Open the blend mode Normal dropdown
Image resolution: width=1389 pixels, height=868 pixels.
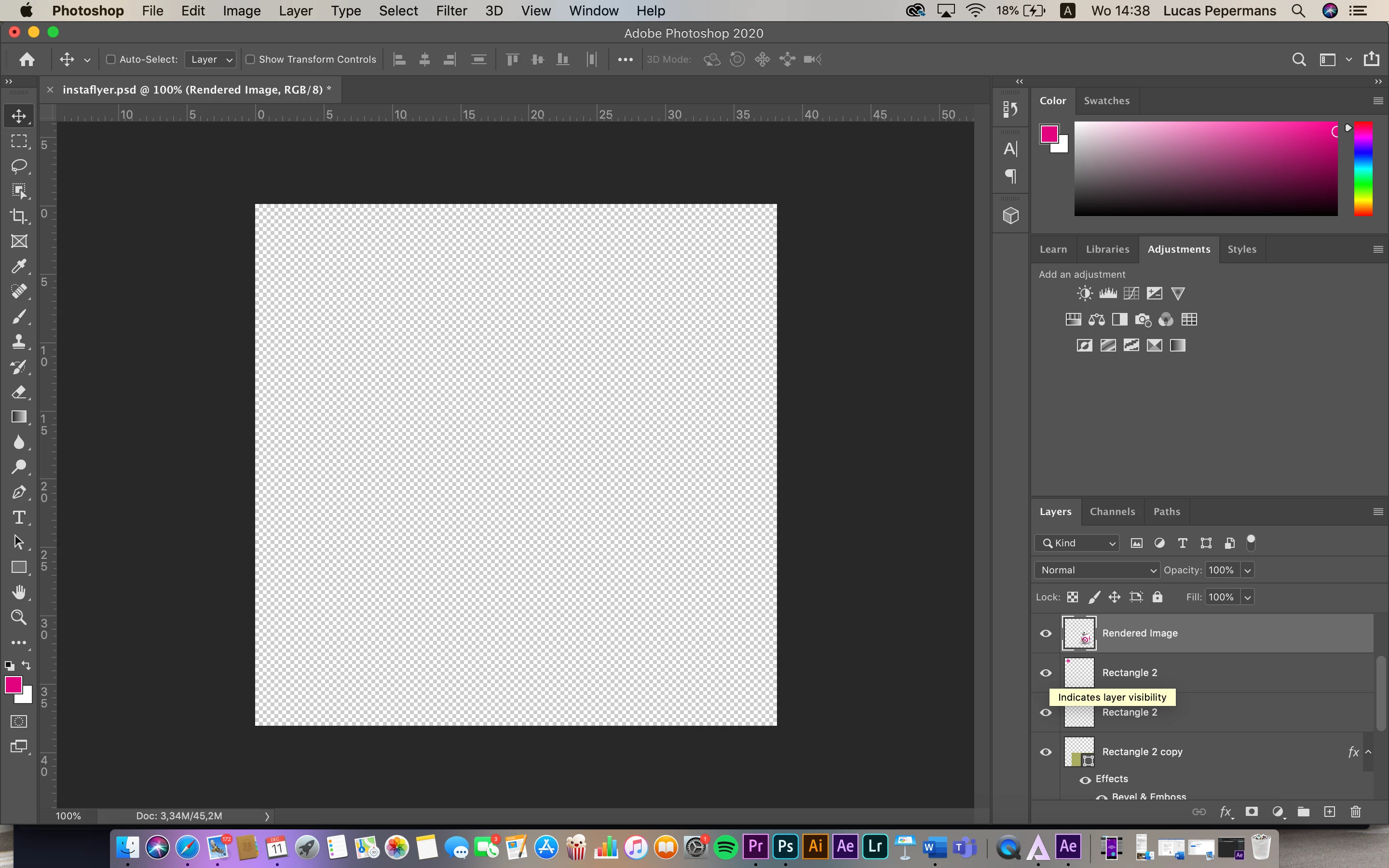[1097, 570]
